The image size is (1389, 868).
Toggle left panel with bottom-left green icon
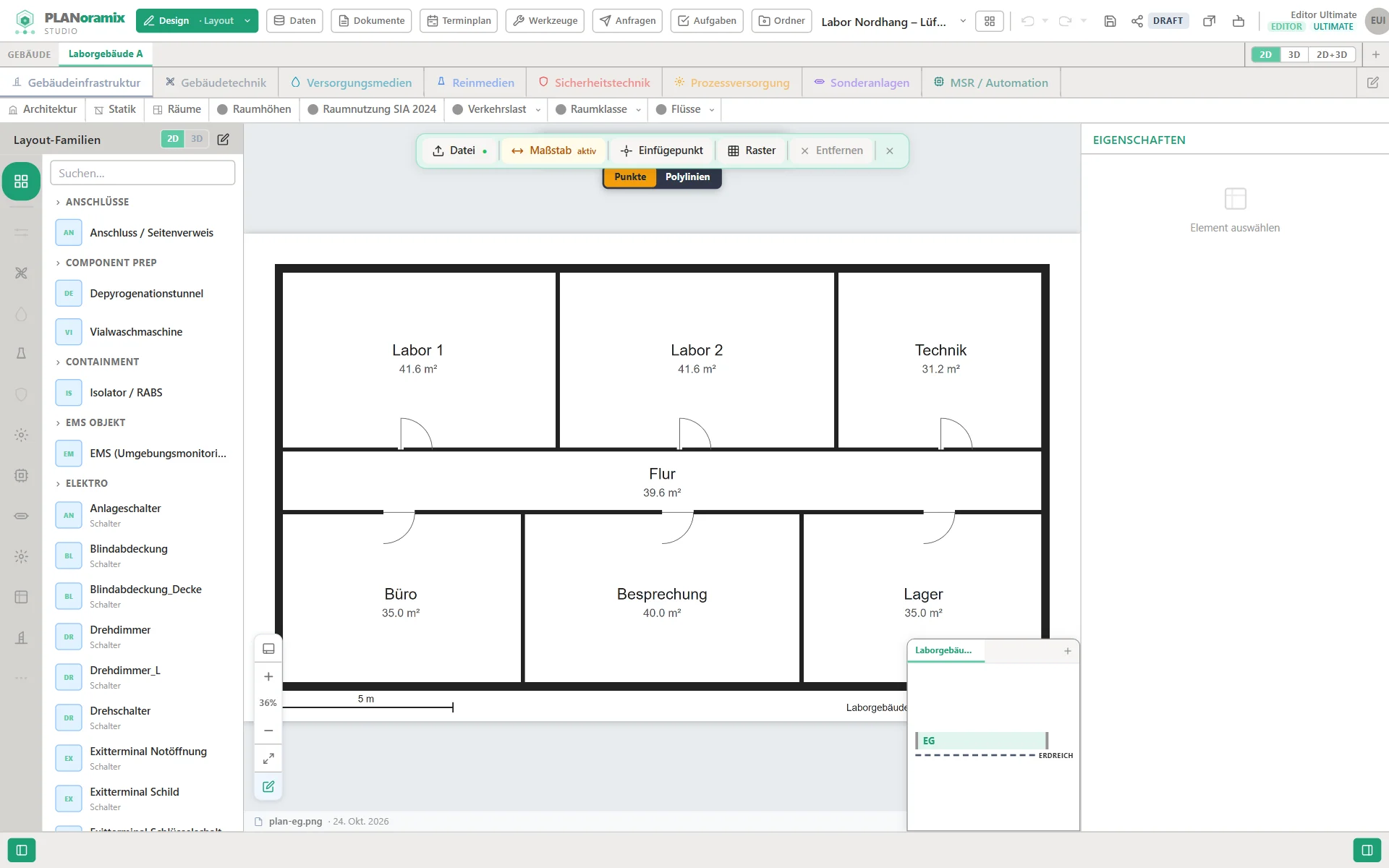pos(22,850)
